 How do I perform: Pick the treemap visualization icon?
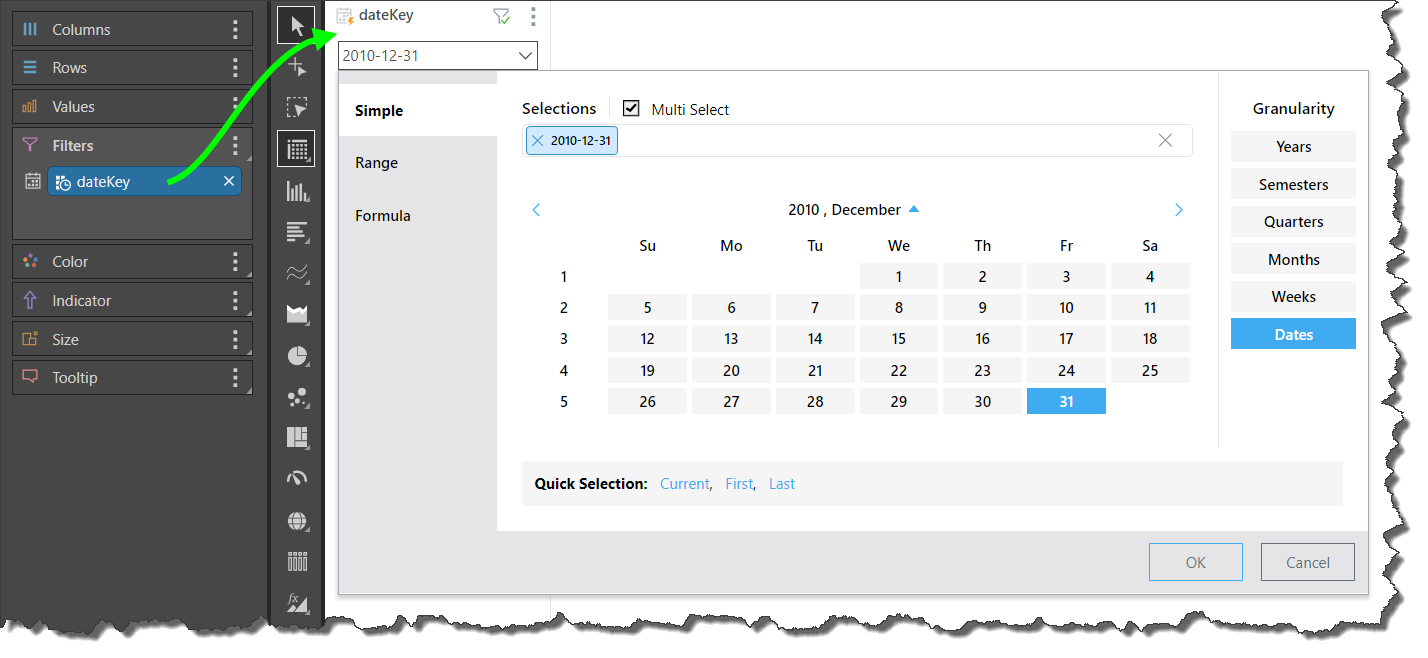297,437
